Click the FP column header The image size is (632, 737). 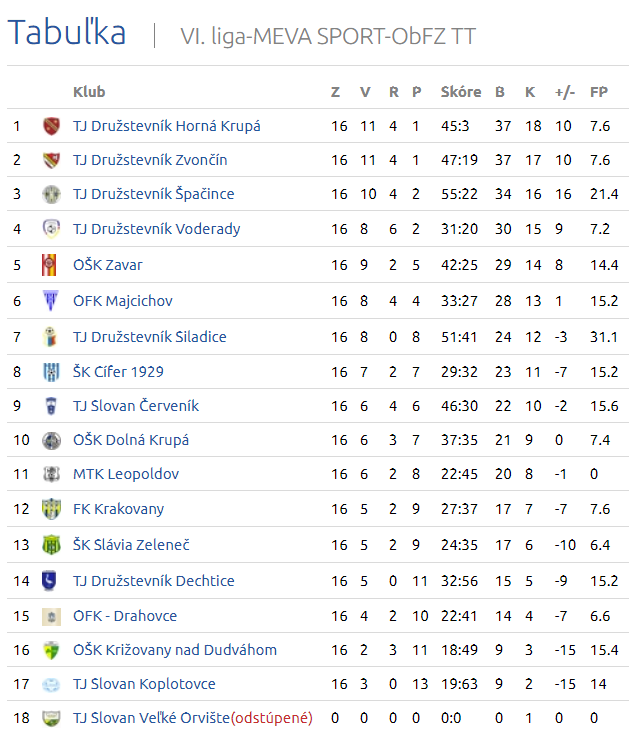click(x=599, y=92)
